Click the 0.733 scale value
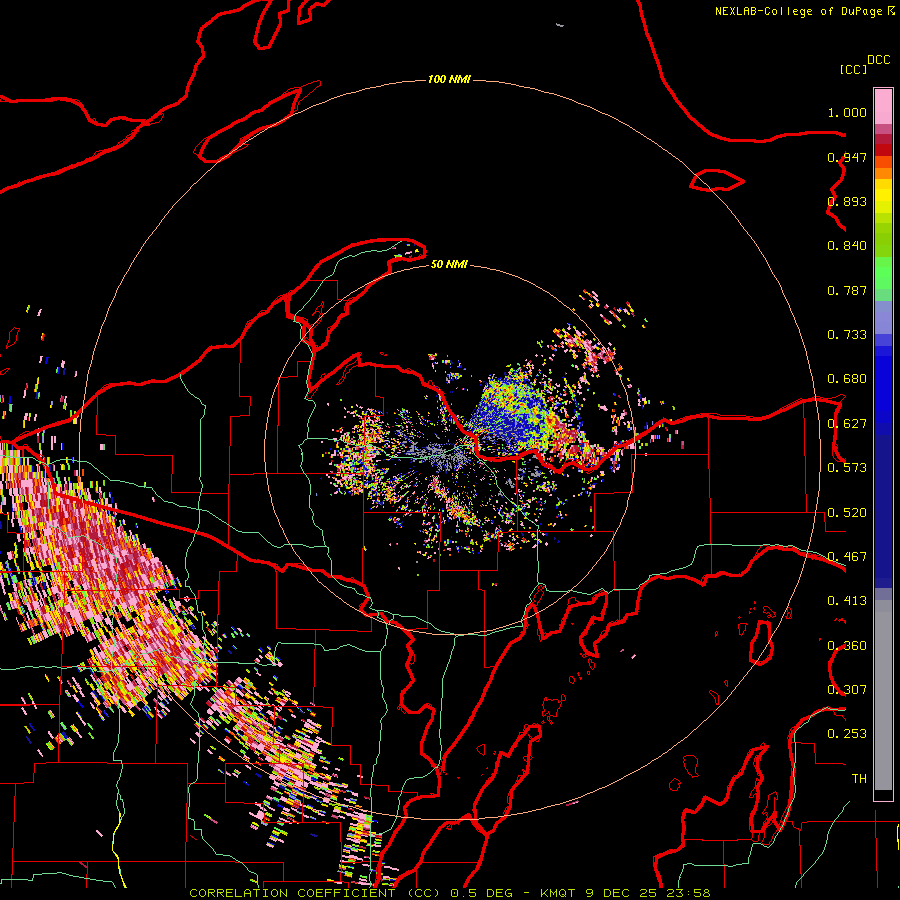This screenshot has height=900, width=900. click(847, 335)
